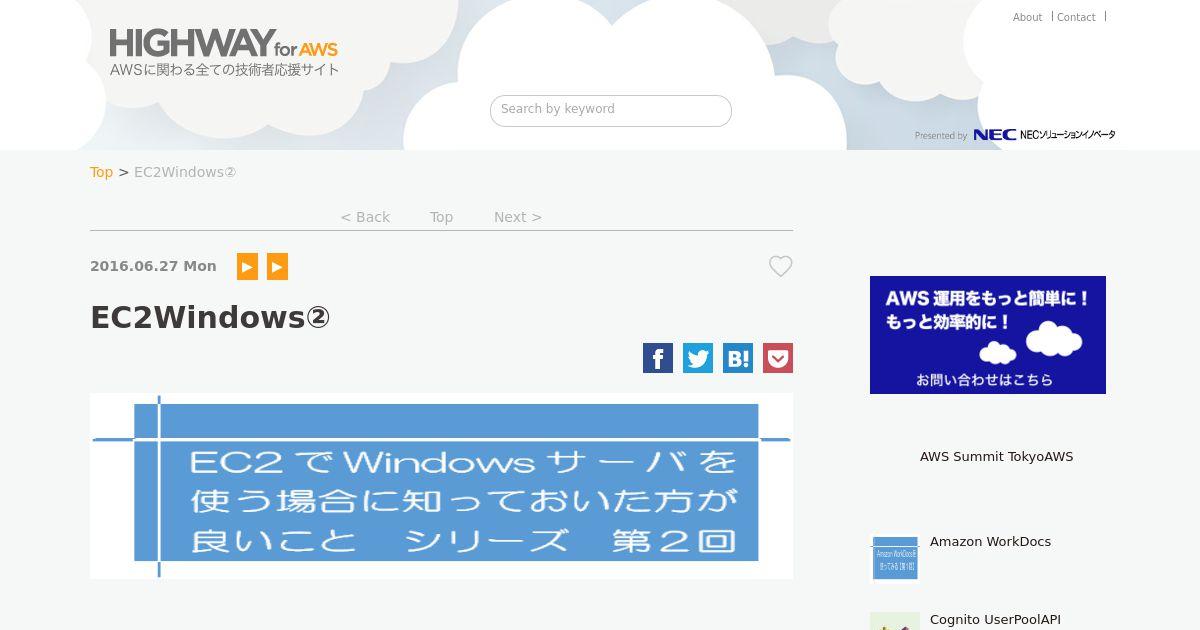Click the EC2Windows② article title
Screen dimensions: 1200x630
[210, 317]
